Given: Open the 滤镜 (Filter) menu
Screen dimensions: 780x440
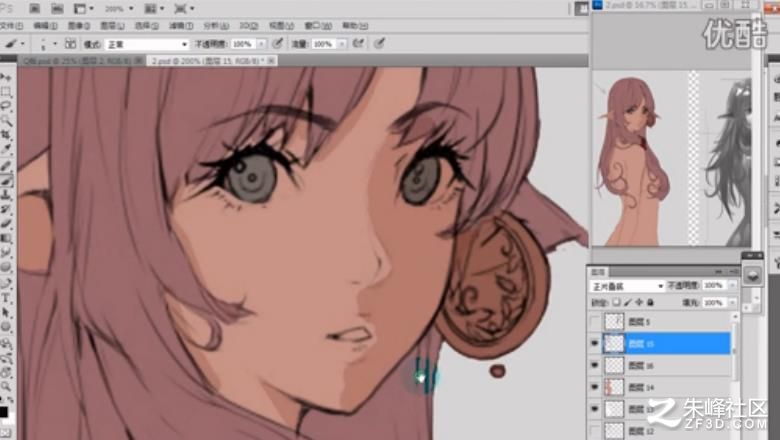Looking at the screenshot, I should coord(181,25).
